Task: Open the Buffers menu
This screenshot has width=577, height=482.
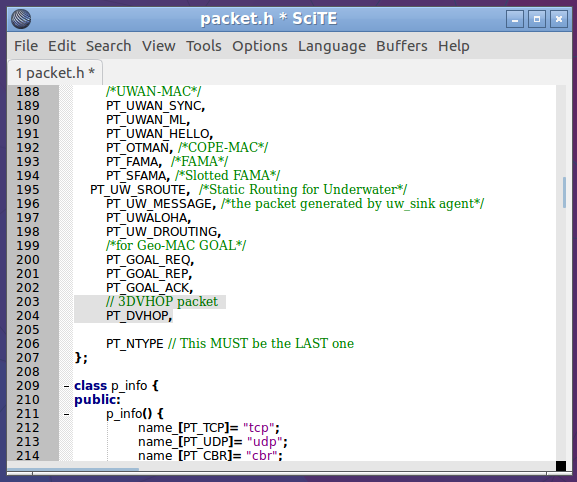Action: coord(401,46)
